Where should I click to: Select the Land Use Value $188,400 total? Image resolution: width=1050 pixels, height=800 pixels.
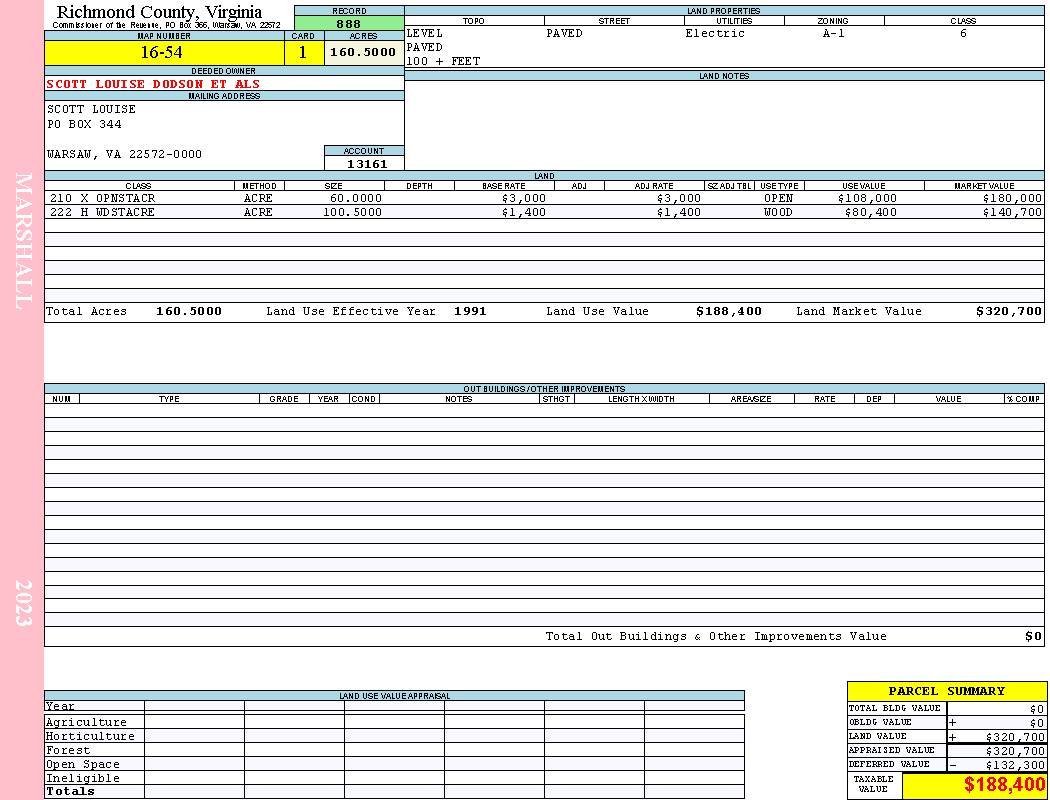[729, 311]
